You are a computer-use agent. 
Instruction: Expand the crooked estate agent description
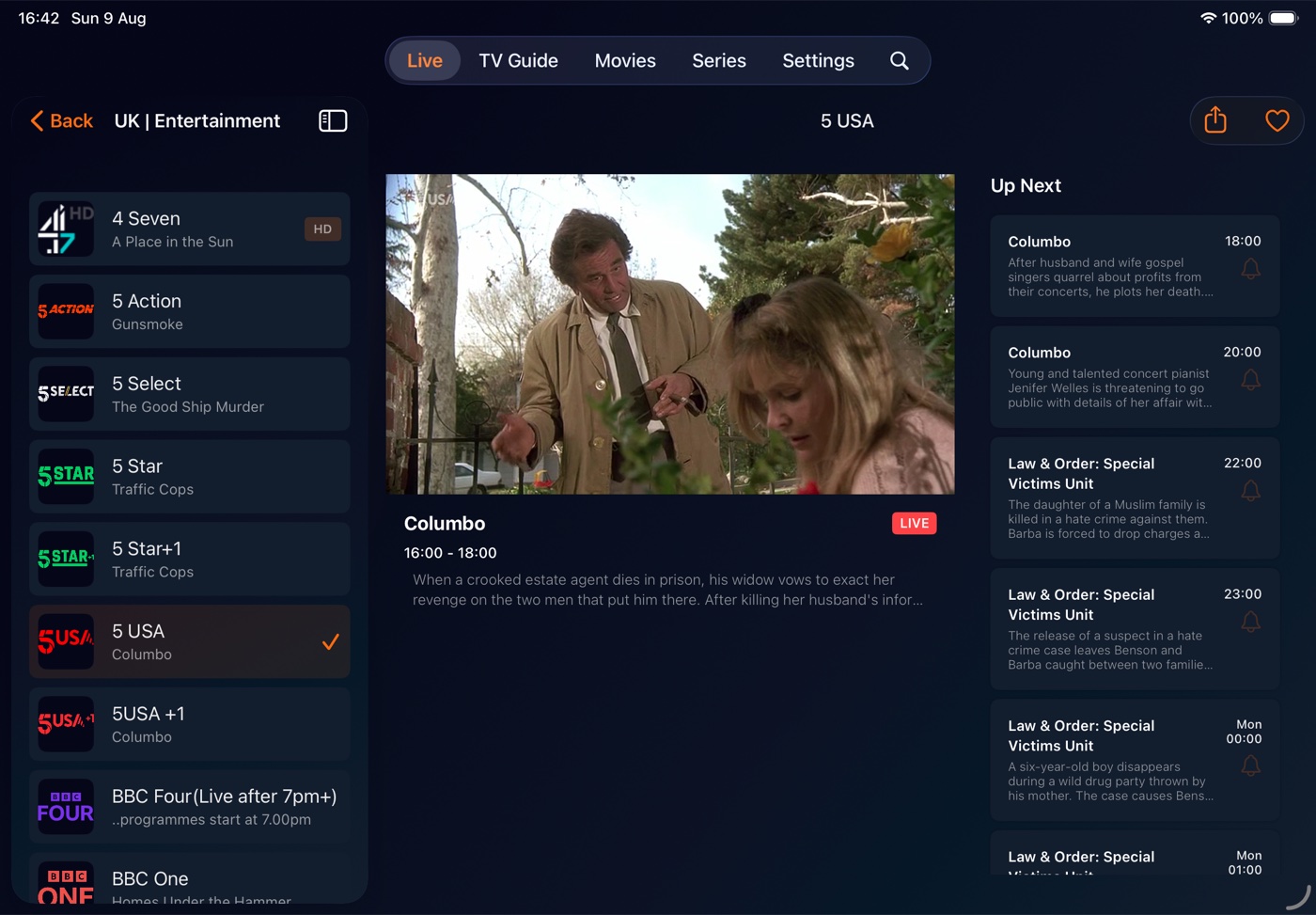pos(667,590)
